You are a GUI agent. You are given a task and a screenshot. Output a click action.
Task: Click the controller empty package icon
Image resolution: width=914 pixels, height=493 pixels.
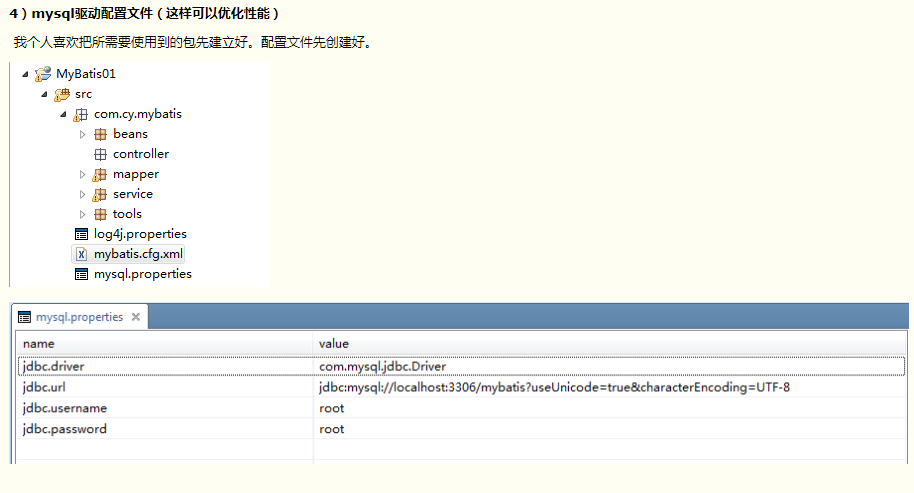pyautogui.click(x=100, y=154)
